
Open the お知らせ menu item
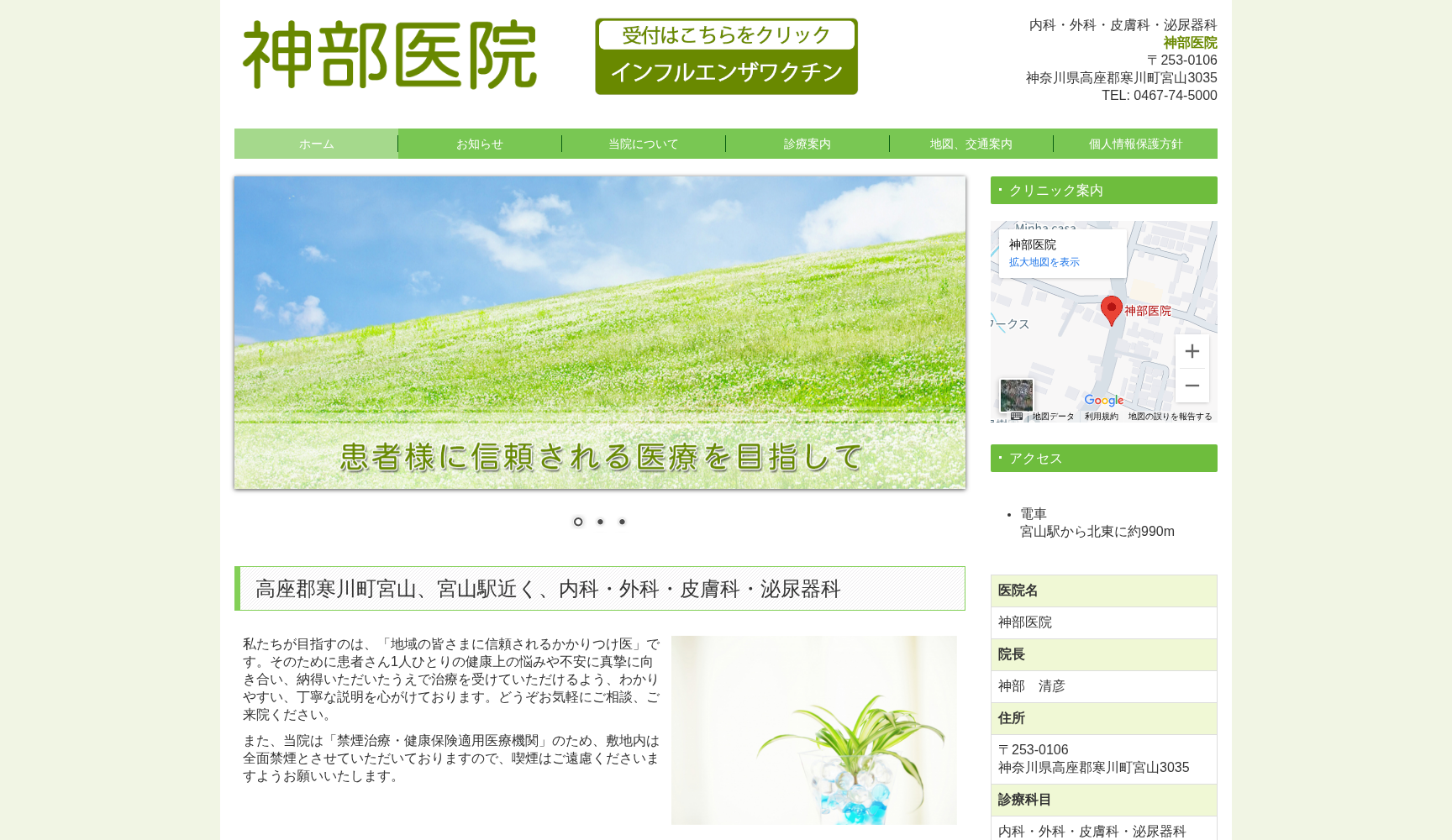[x=480, y=144]
